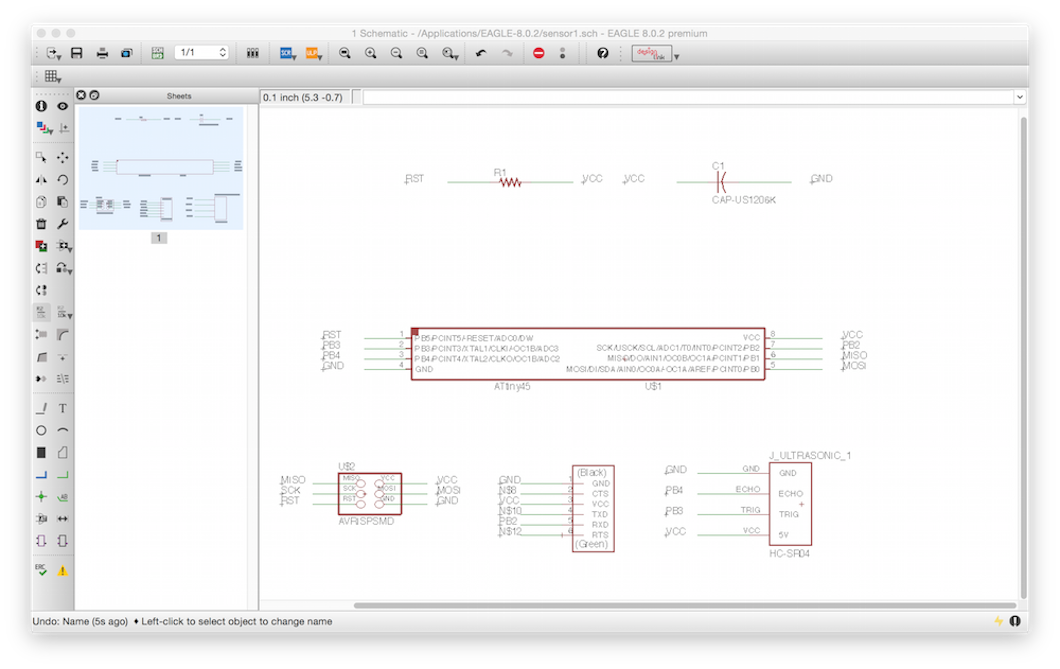The image size is (1060, 669).
Task: Open the Grid settings dropdown
Action: (53, 77)
